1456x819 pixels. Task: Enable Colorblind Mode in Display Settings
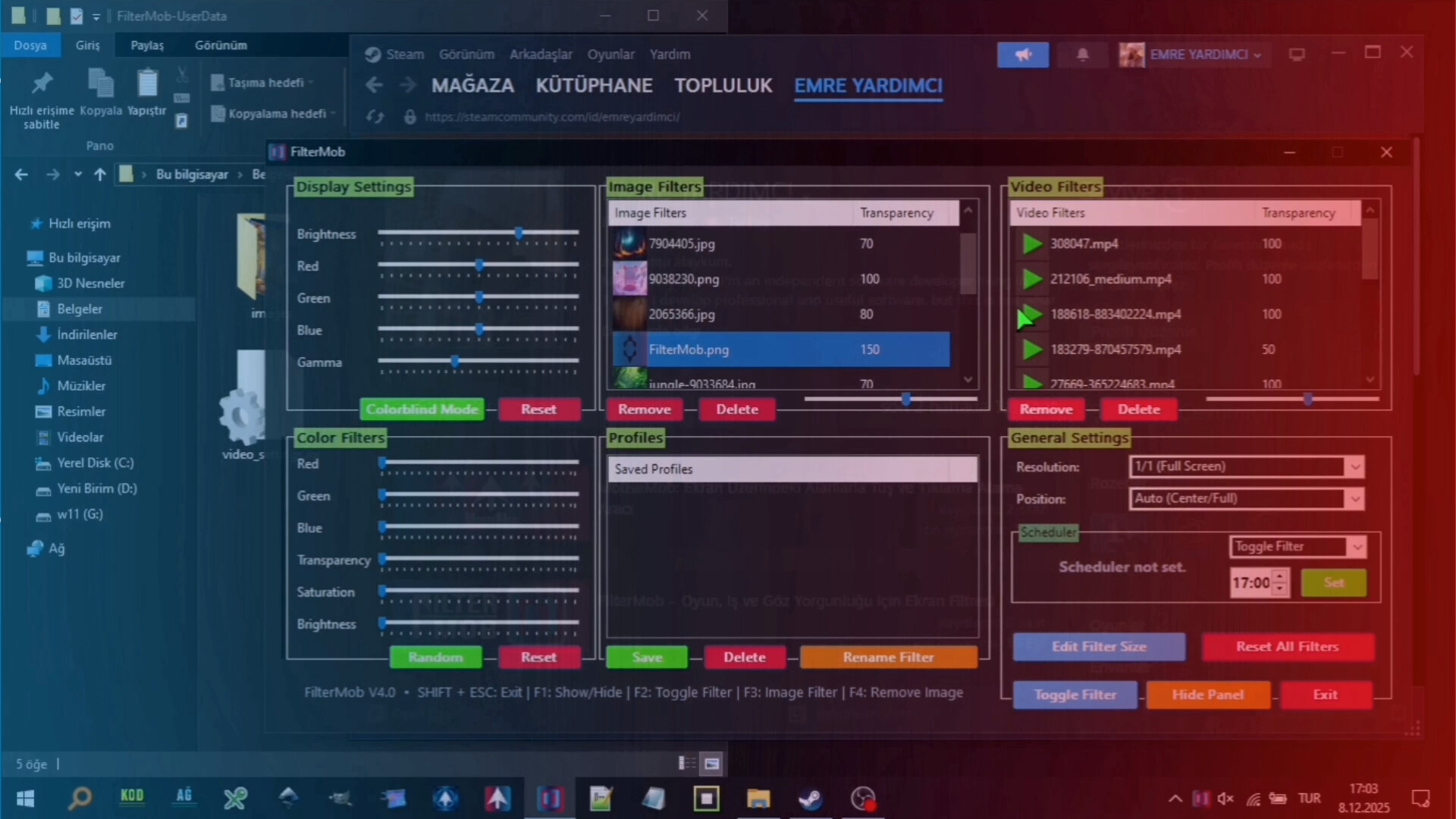click(x=422, y=409)
